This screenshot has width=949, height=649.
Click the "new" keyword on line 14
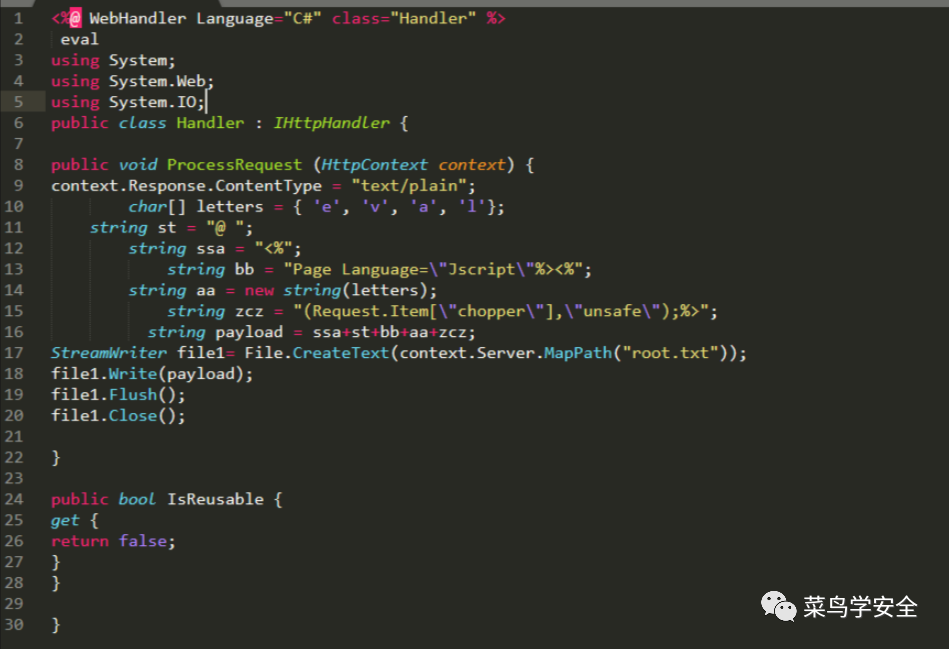(x=259, y=291)
